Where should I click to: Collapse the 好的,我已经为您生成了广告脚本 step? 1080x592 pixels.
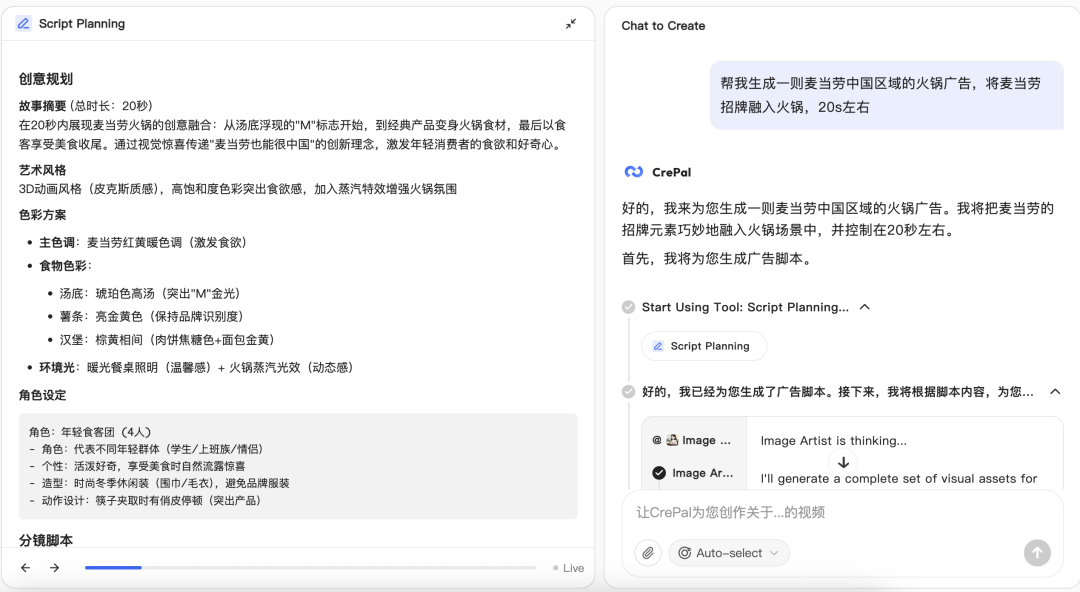[x=1055, y=391]
